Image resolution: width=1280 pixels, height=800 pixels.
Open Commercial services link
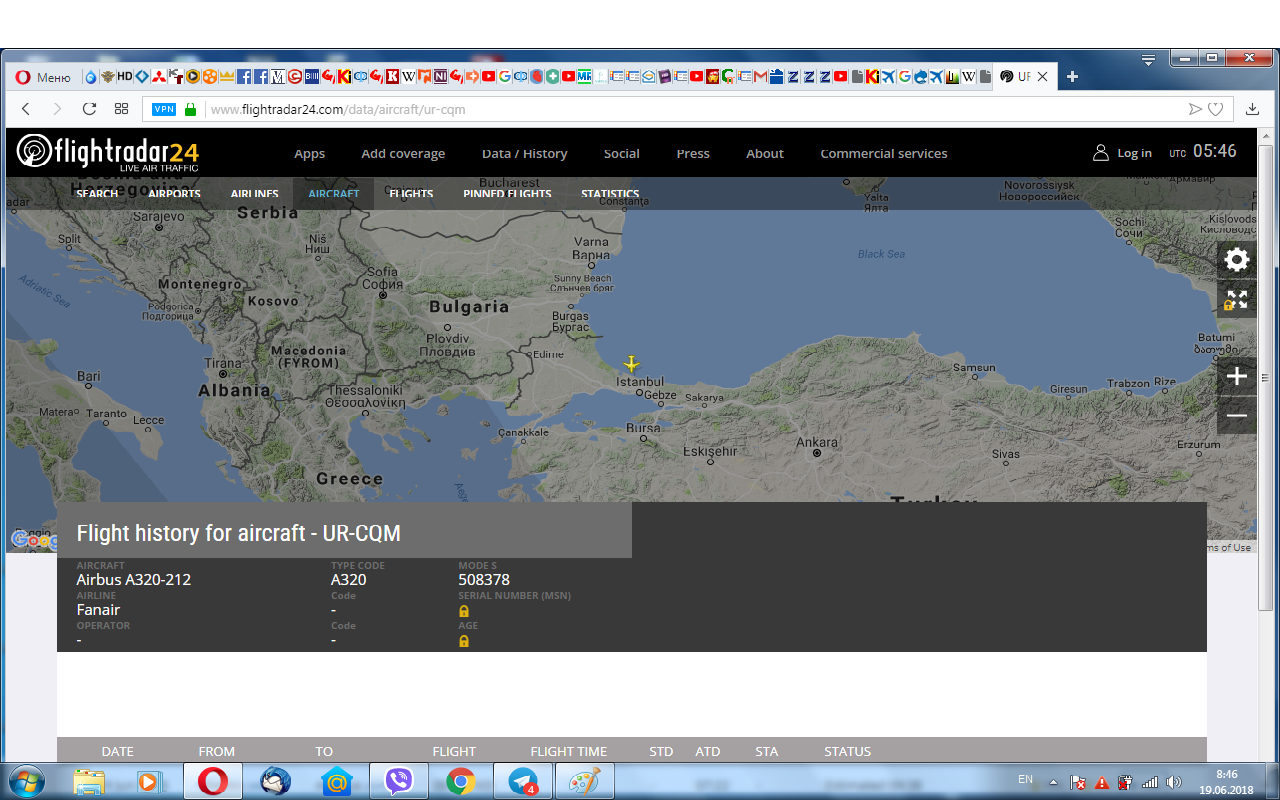coord(883,154)
